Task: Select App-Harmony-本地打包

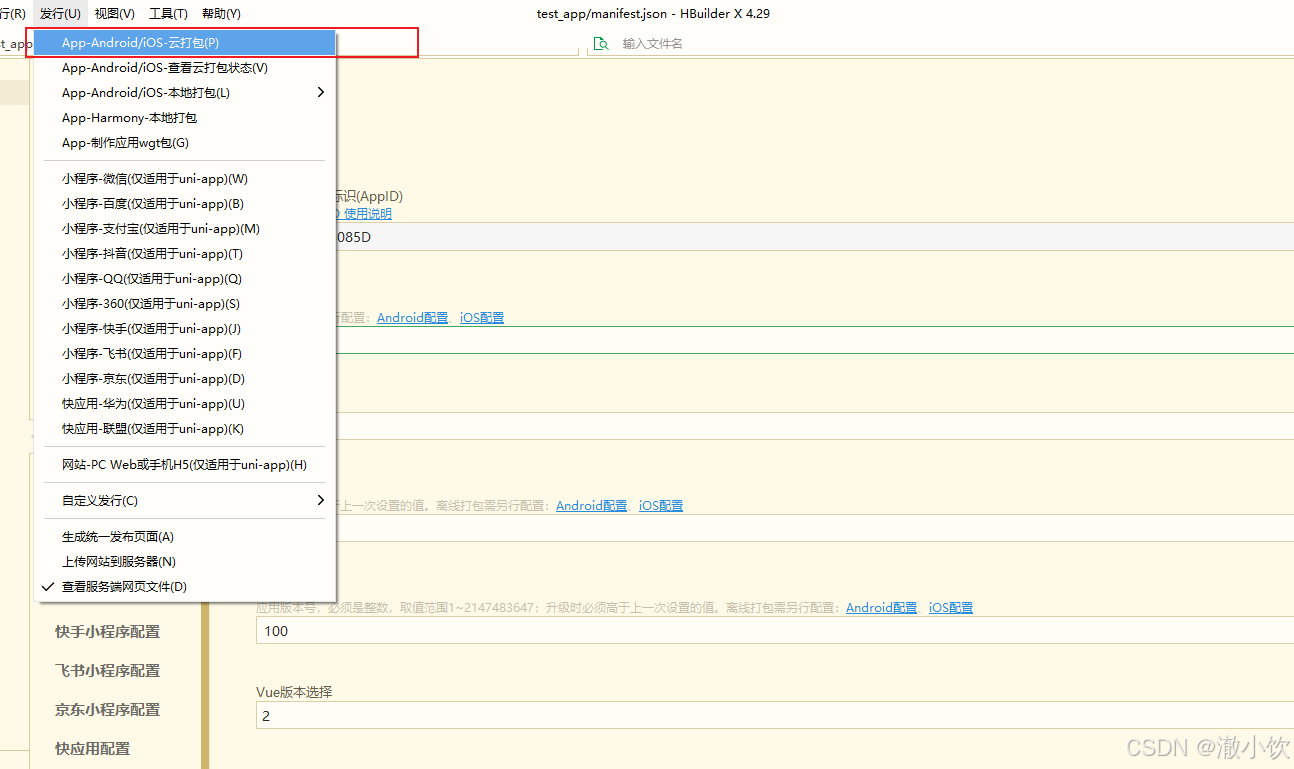Action: 185,118
